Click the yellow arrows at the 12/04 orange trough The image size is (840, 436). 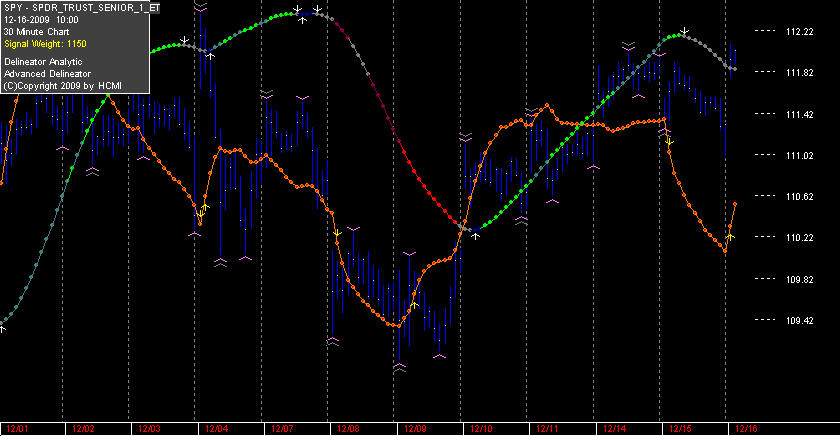tap(202, 211)
